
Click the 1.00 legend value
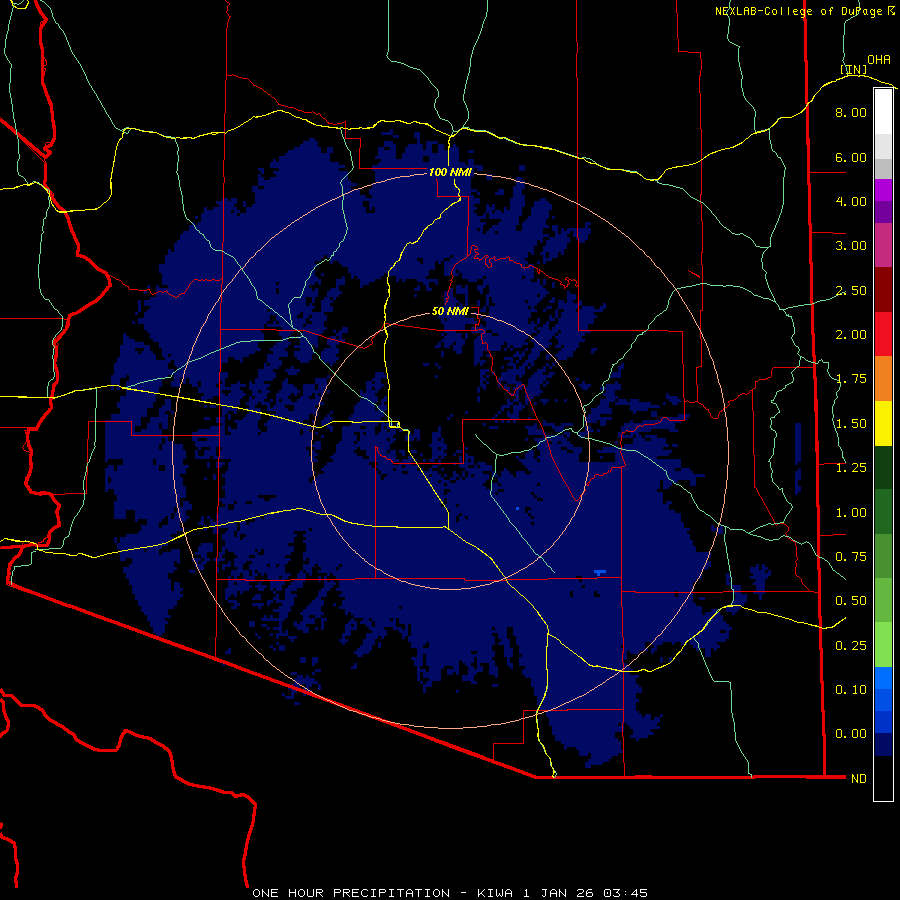click(x=851, y=513)
